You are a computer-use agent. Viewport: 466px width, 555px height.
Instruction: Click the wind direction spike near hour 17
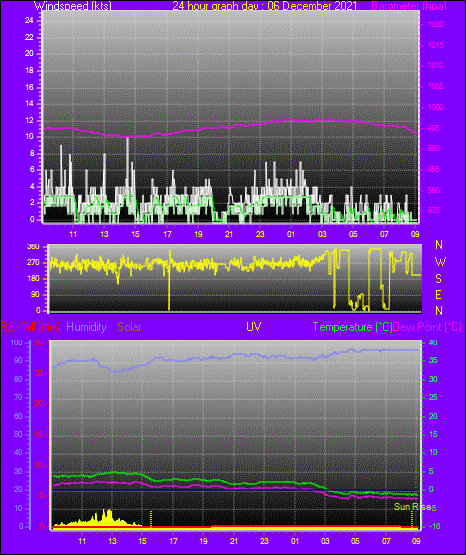[169, 280]
